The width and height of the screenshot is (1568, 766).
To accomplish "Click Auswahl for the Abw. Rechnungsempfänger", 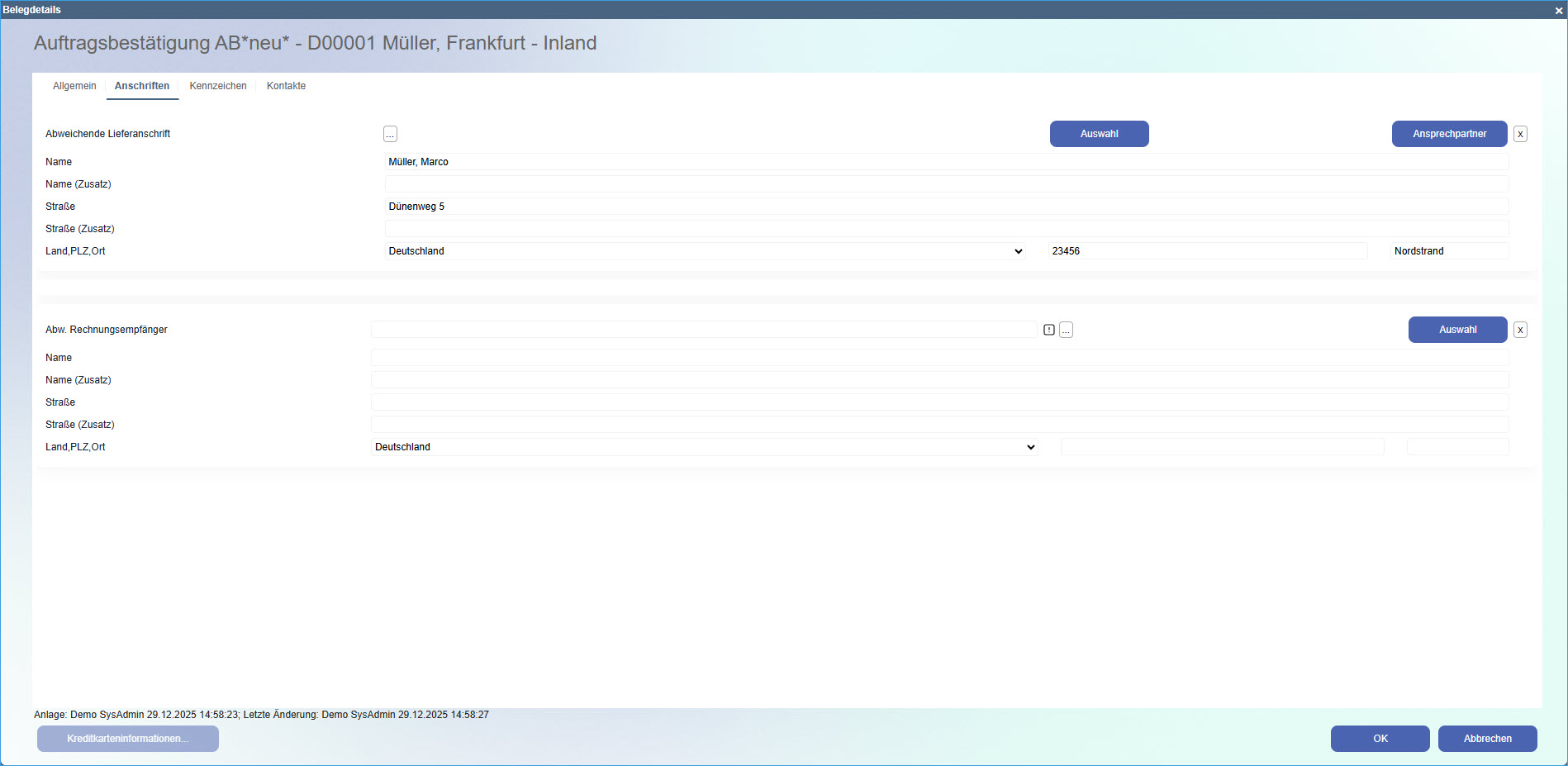I will (x=1457, y=329).
